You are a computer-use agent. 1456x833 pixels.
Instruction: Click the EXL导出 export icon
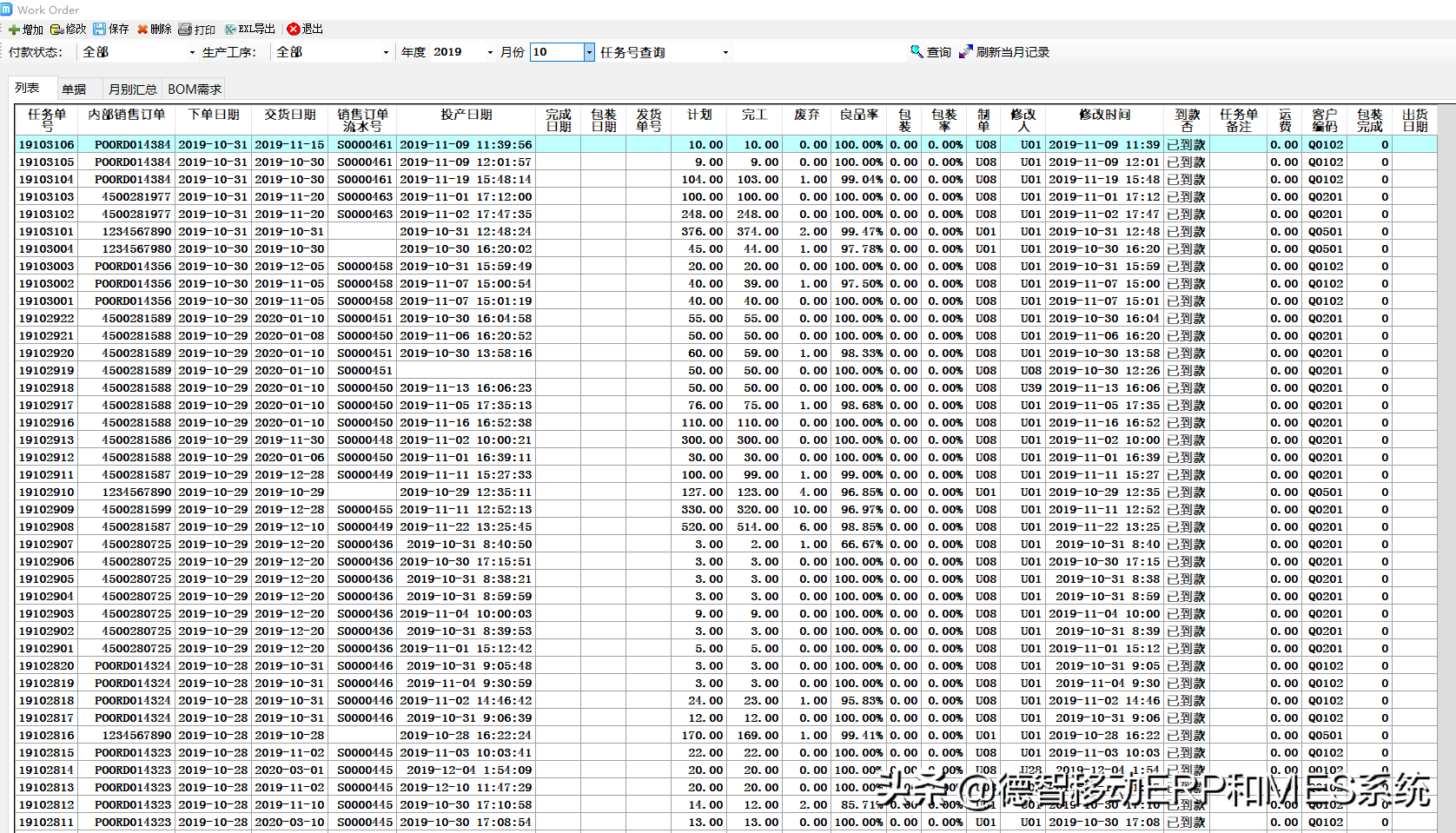(x=230, y=30)
